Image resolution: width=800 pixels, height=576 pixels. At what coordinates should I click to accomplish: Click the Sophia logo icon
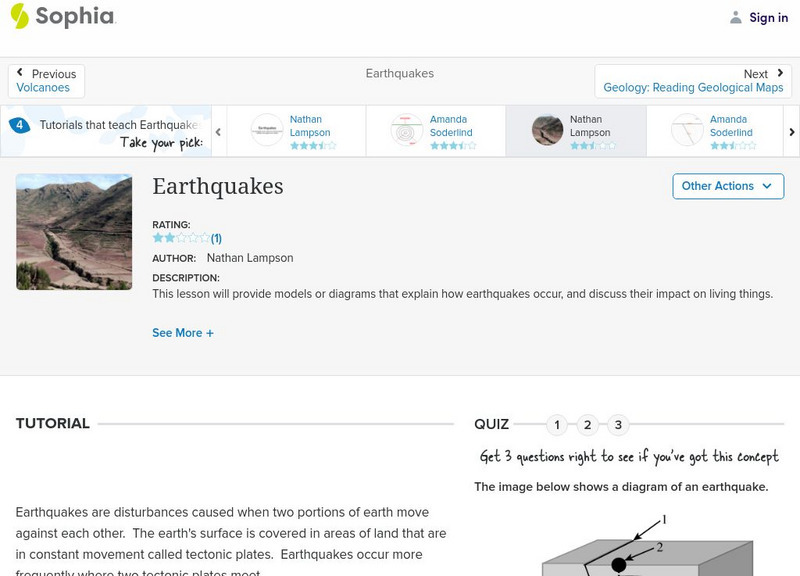[18, 17]
